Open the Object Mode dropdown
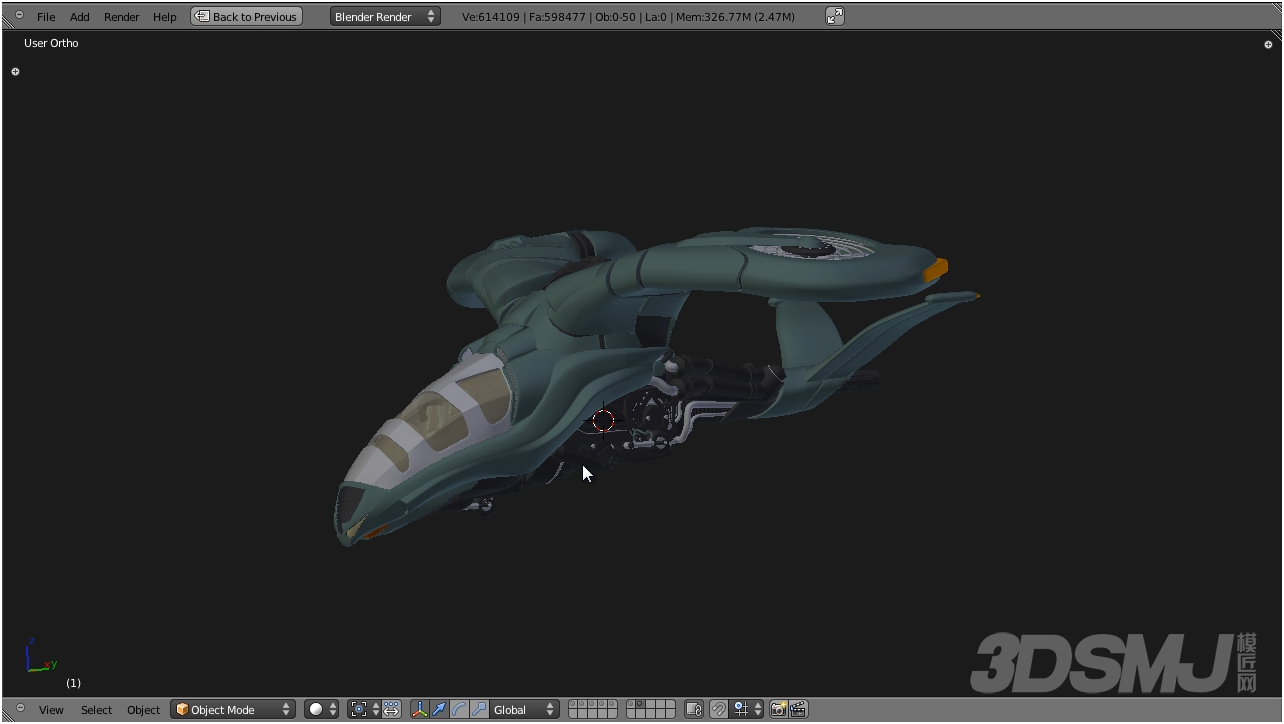Screen dimensions: 1284x724 point(233,709)
